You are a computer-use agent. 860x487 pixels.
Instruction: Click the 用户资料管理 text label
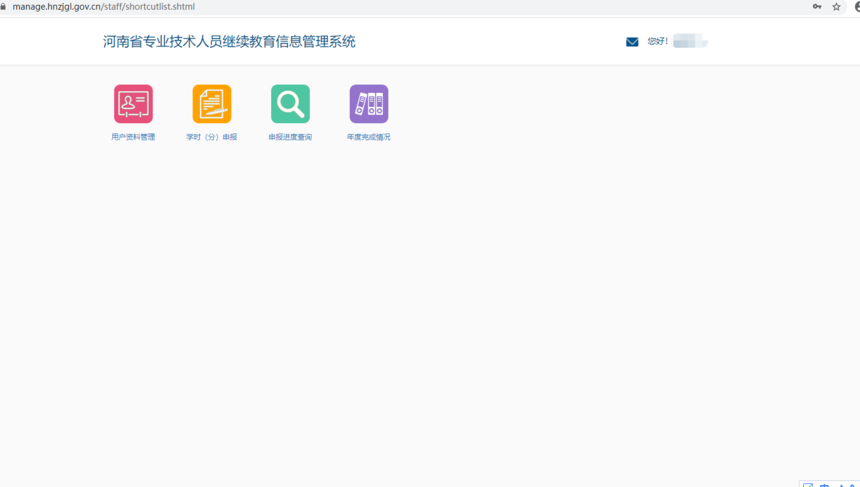pos(133,137)
